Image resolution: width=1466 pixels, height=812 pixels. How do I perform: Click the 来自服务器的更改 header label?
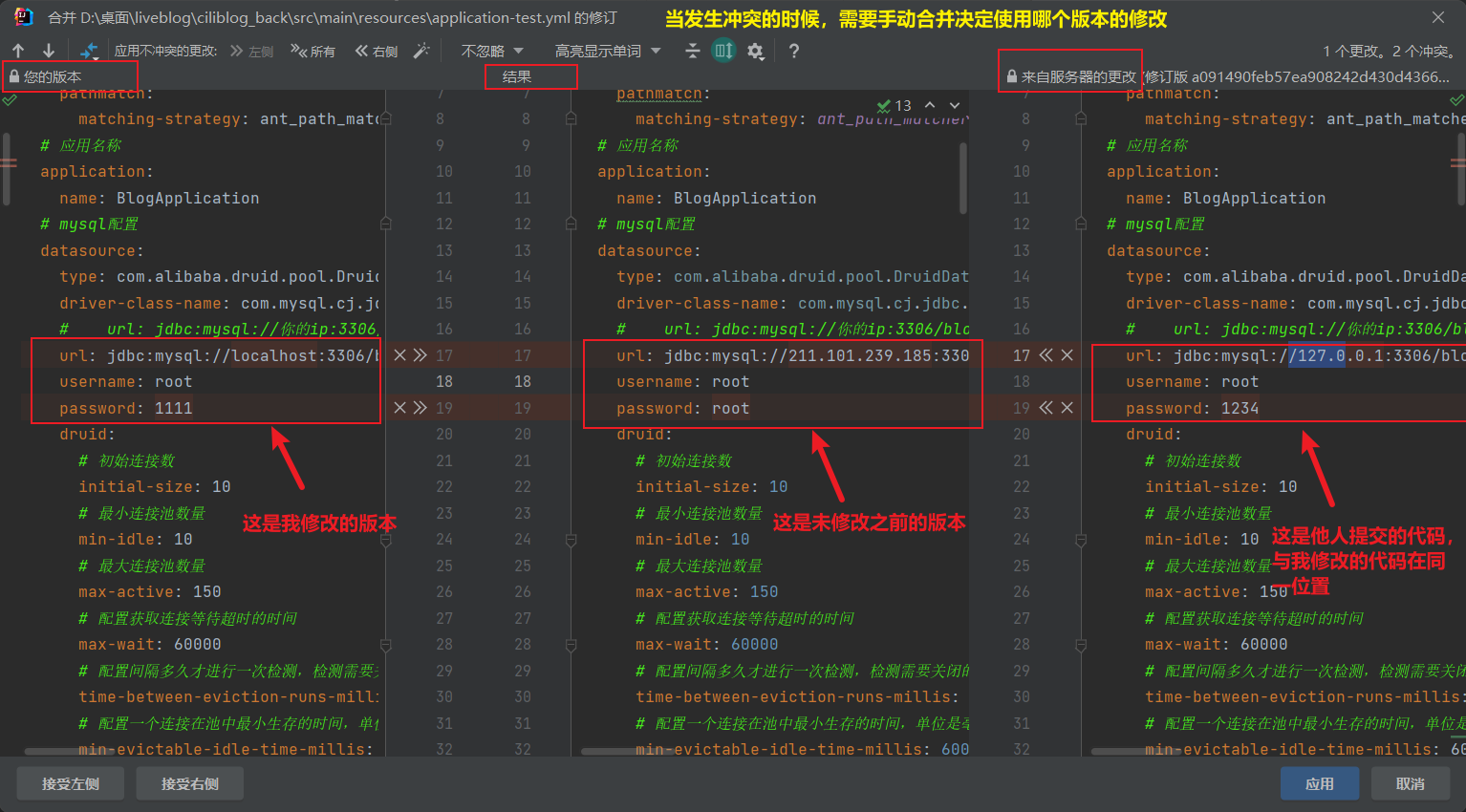coord(1079,76)
